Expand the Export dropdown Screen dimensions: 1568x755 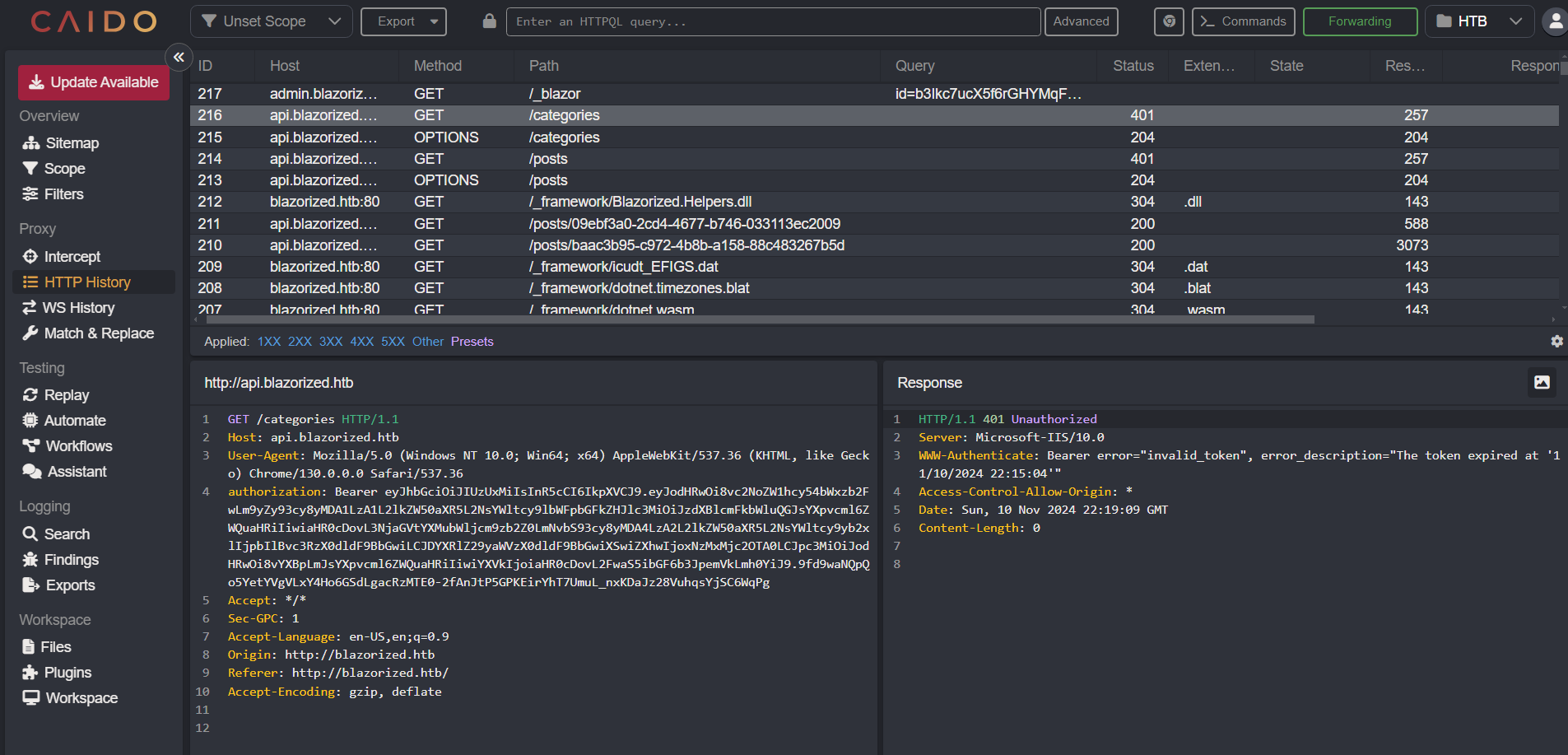[403, 21]
